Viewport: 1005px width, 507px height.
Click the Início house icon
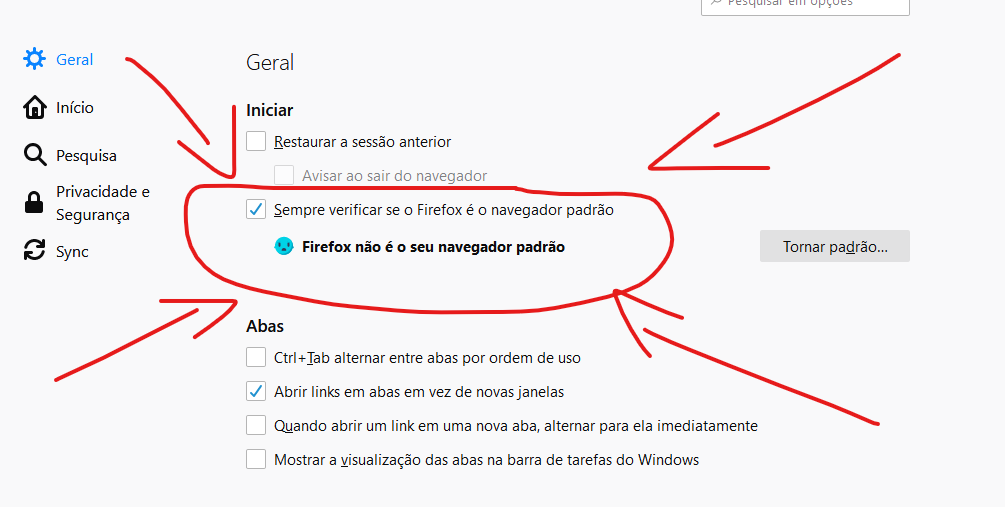pyautogui.click(x=34, y=107)
